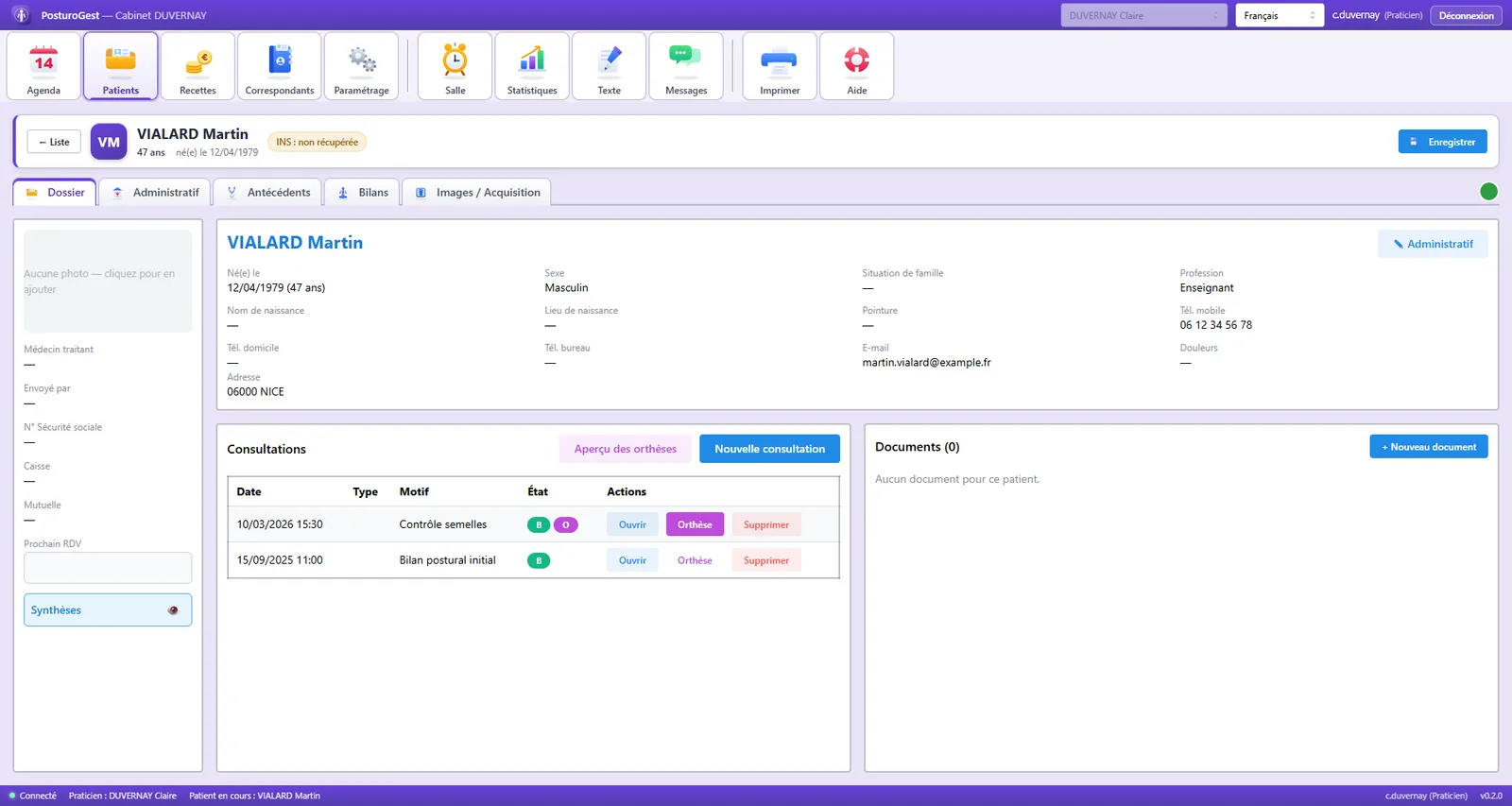Open Paramétrage gears icon
Screen dimensions: 1512x806
point(361,66)
